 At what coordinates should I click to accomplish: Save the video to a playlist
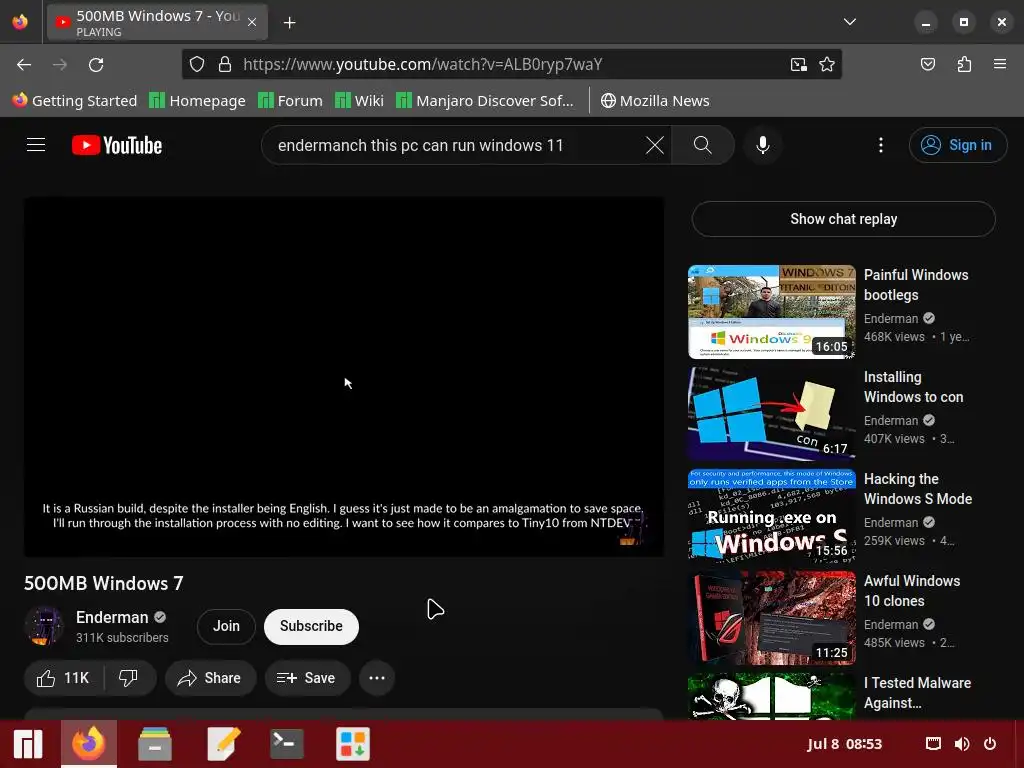tap(306, 678)
